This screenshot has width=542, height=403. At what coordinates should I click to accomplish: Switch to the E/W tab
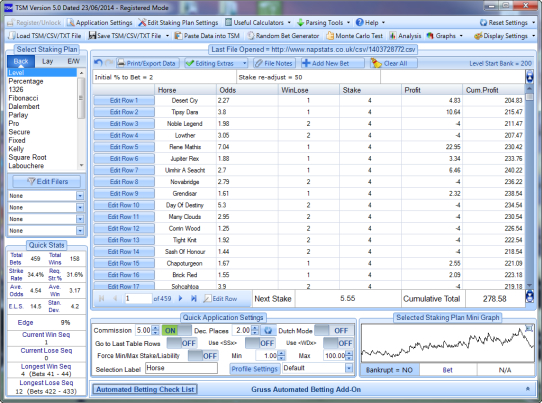coord(73,62)
